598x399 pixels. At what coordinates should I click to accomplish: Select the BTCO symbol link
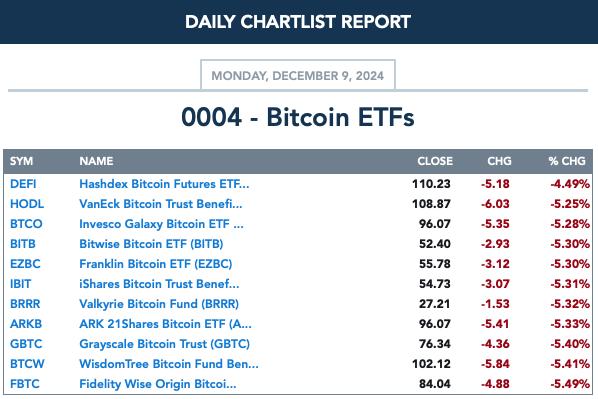click(26, 224)
